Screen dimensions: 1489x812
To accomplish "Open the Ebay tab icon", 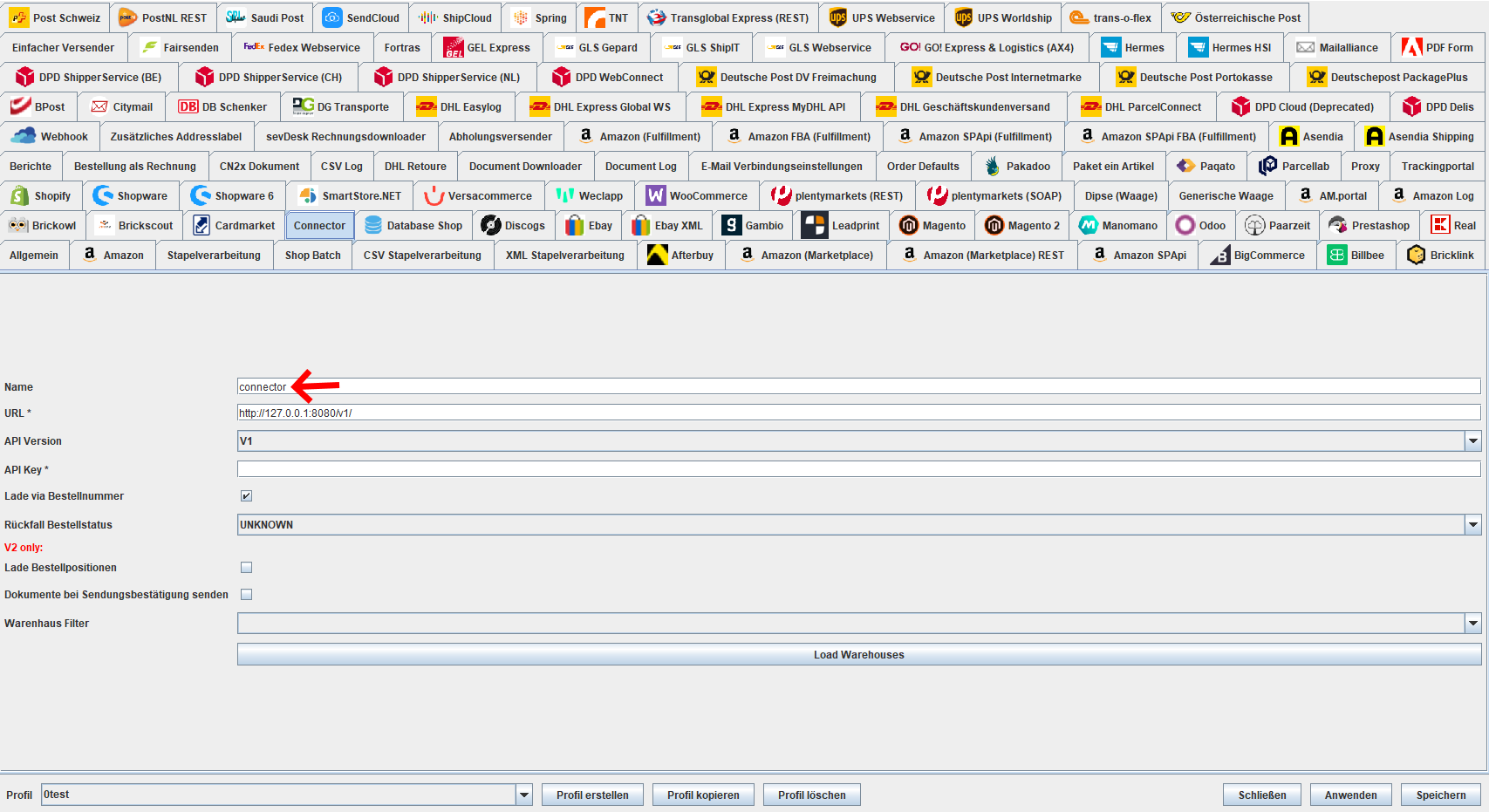I will coord(574,225).
